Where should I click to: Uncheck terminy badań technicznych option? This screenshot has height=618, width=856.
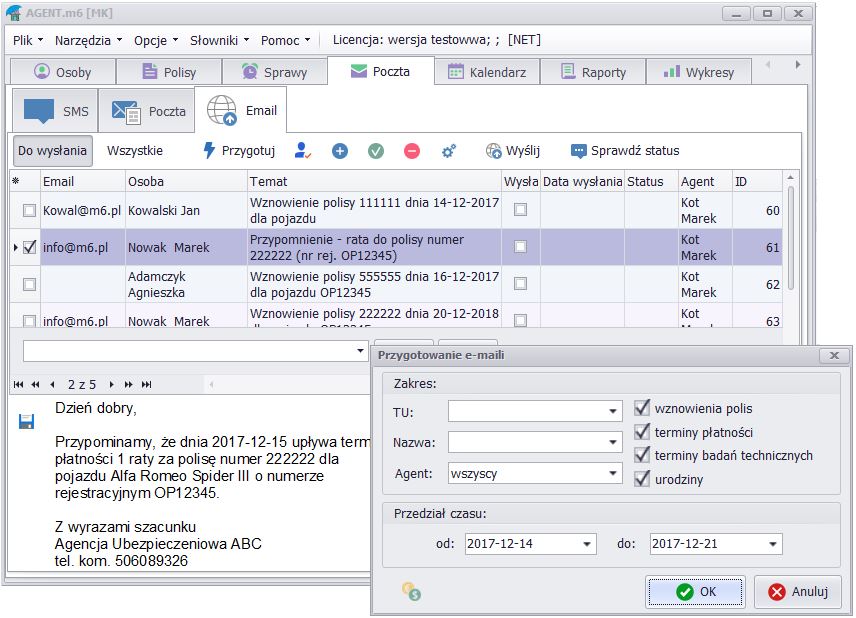(642, 455)
